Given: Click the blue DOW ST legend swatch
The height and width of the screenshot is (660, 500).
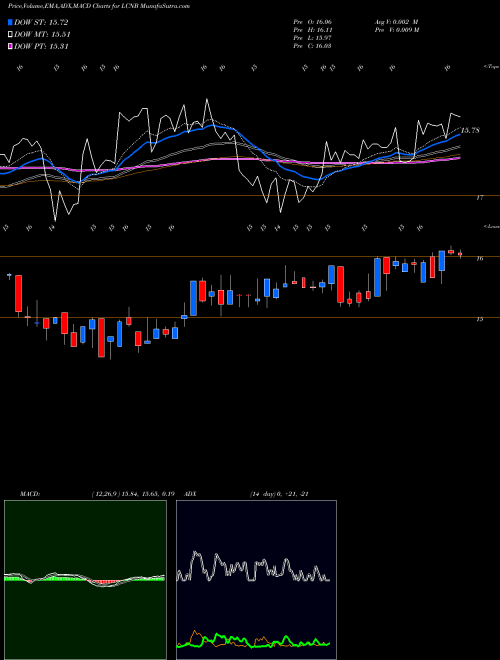Looking at the screenshot, I should pyautogui.click(x=10, y=22).
